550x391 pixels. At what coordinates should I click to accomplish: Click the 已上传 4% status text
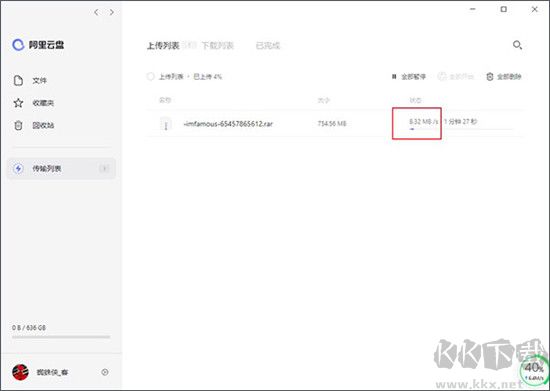pyautogui.click(x=208, y=76)
